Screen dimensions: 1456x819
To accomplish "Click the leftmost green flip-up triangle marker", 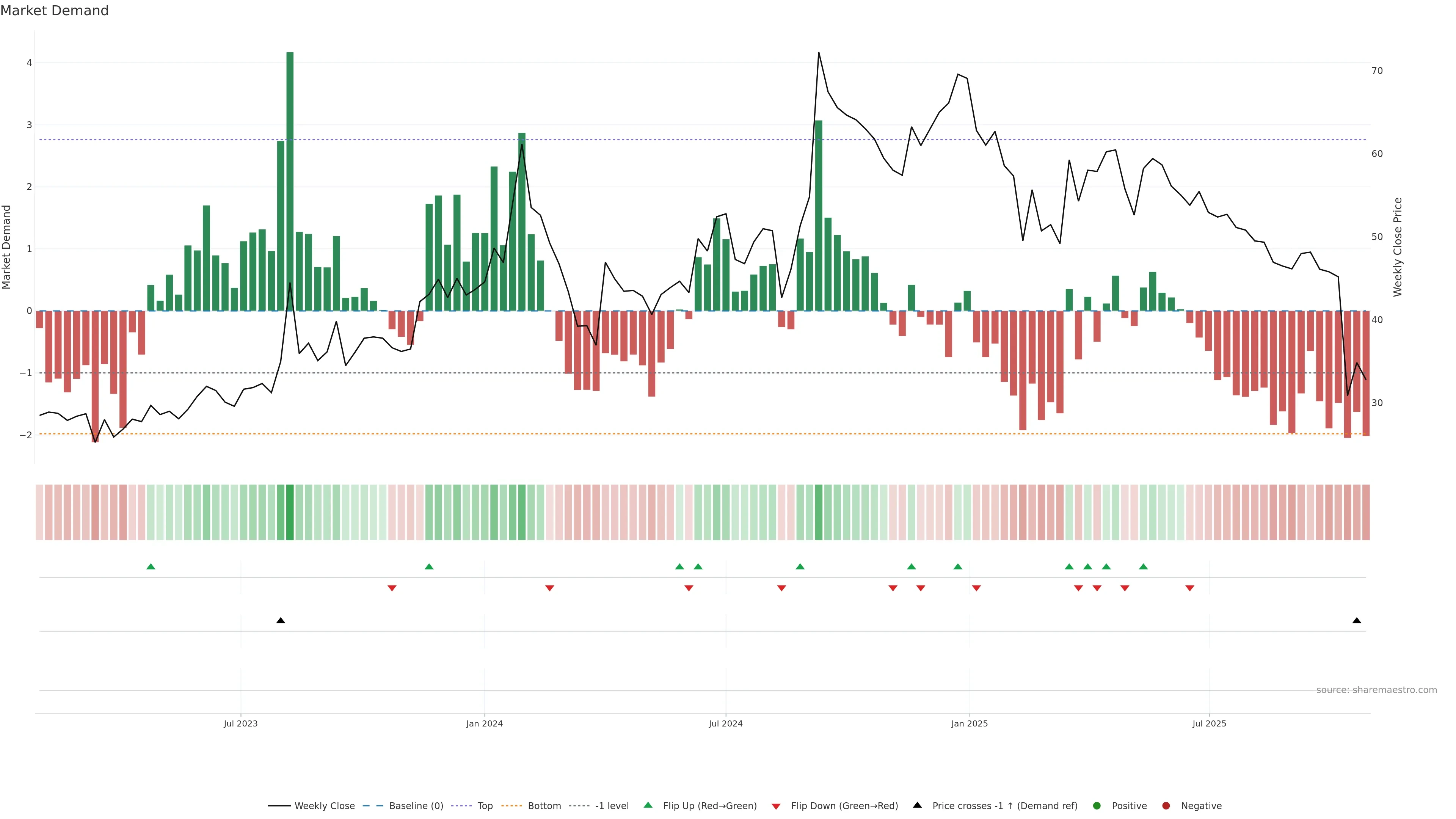I will click(151, 566).
